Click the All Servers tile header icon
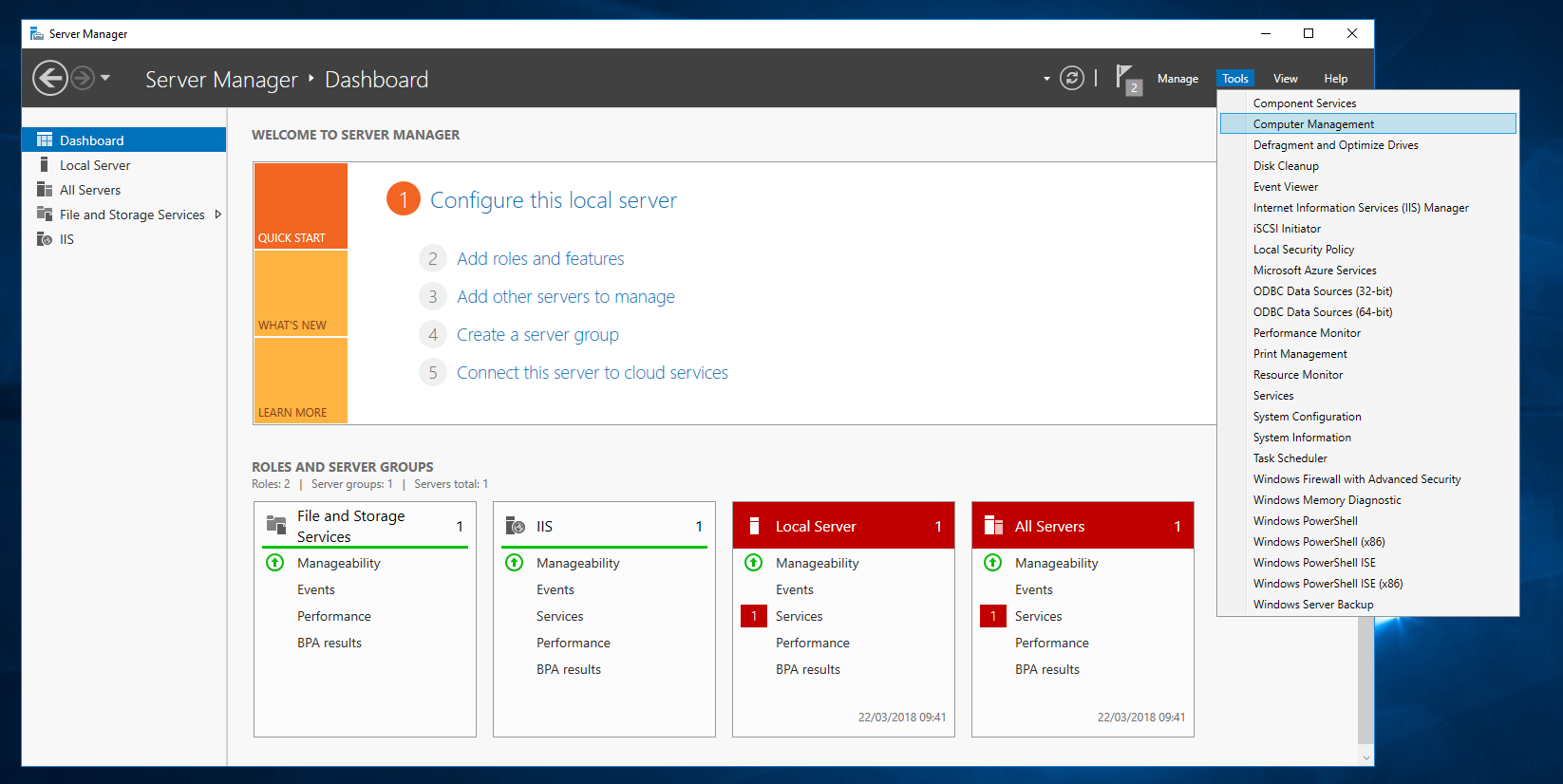 [994, 526]
